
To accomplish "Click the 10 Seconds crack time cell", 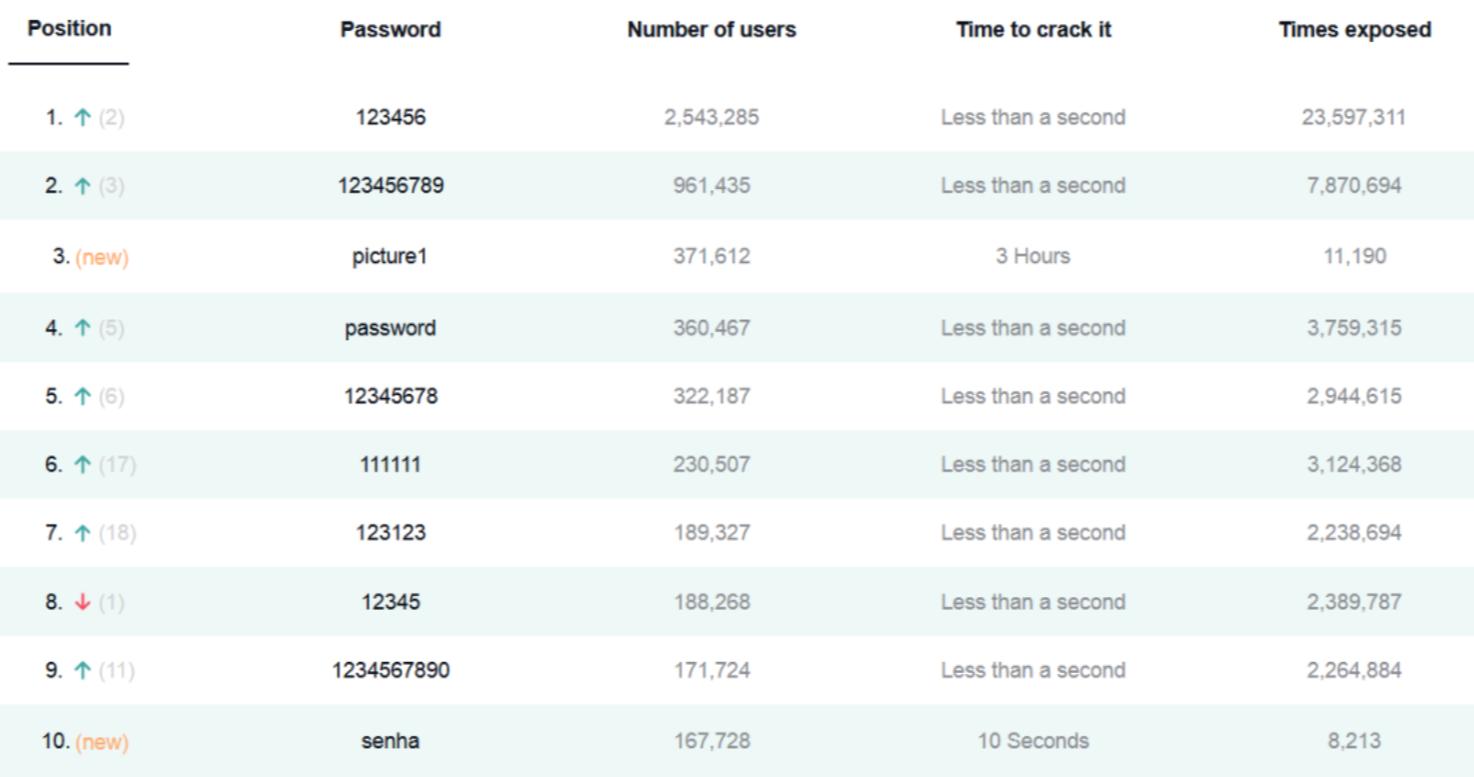I will click(1032, 742).
